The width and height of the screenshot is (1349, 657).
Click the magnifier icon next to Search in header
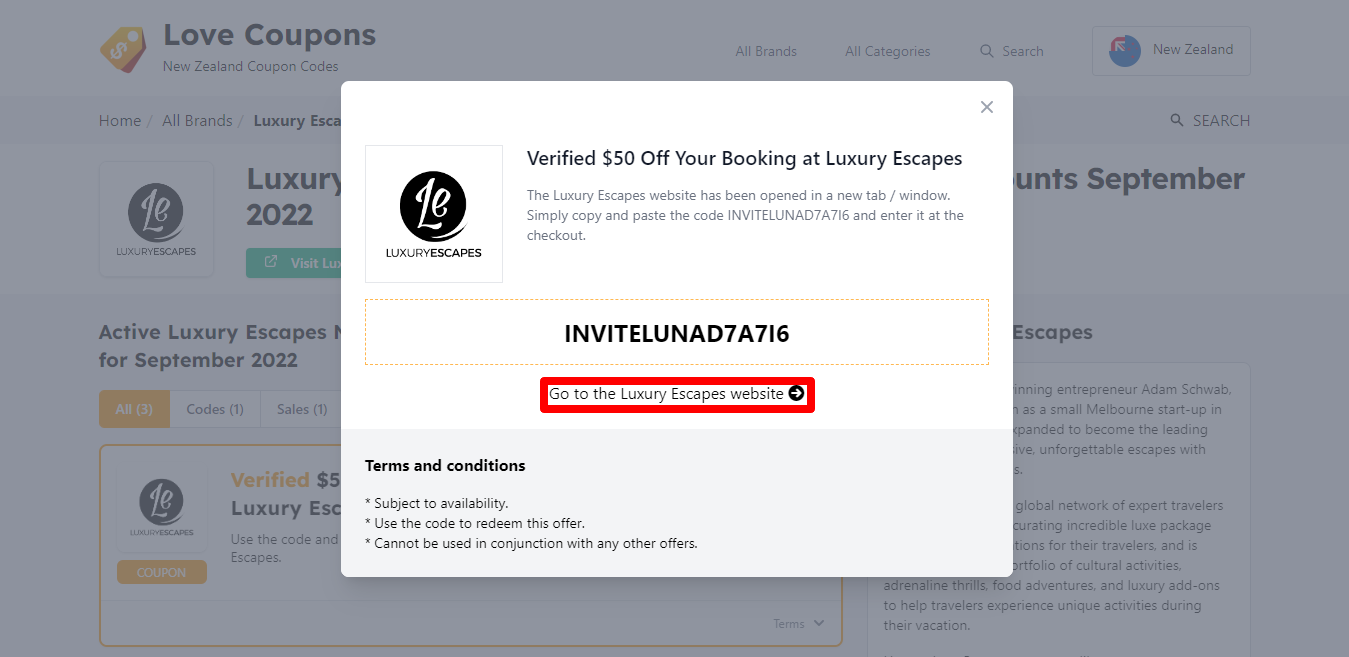tap(987, 51)
